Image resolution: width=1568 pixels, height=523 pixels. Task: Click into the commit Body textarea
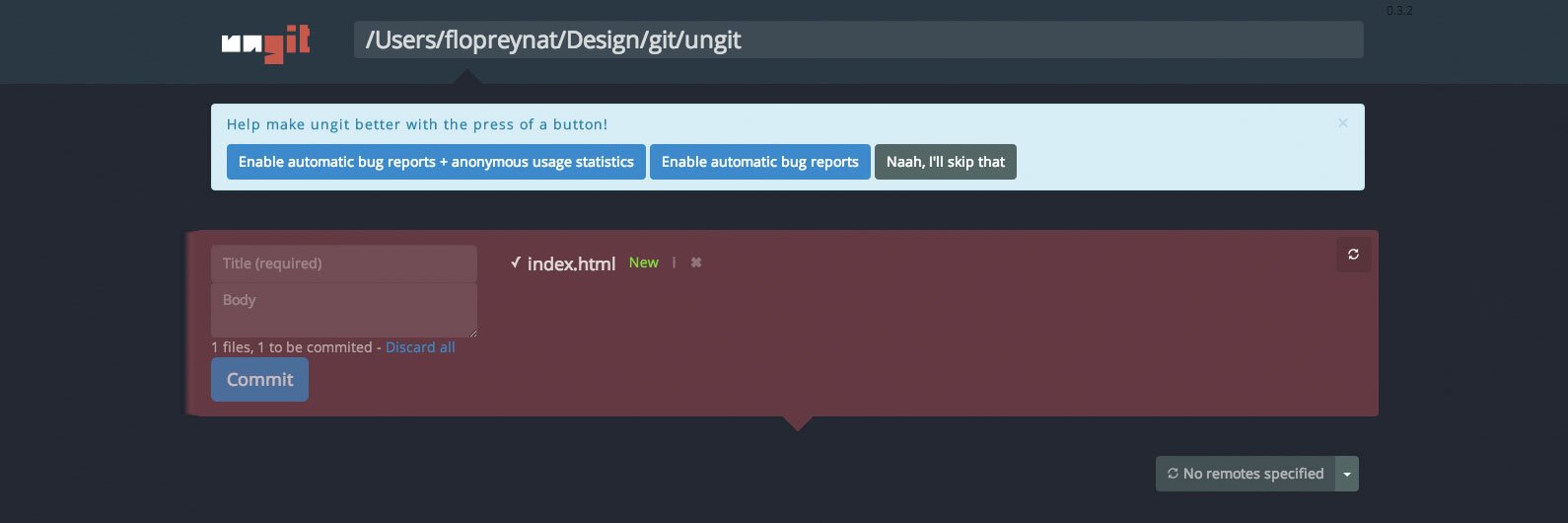344,310
